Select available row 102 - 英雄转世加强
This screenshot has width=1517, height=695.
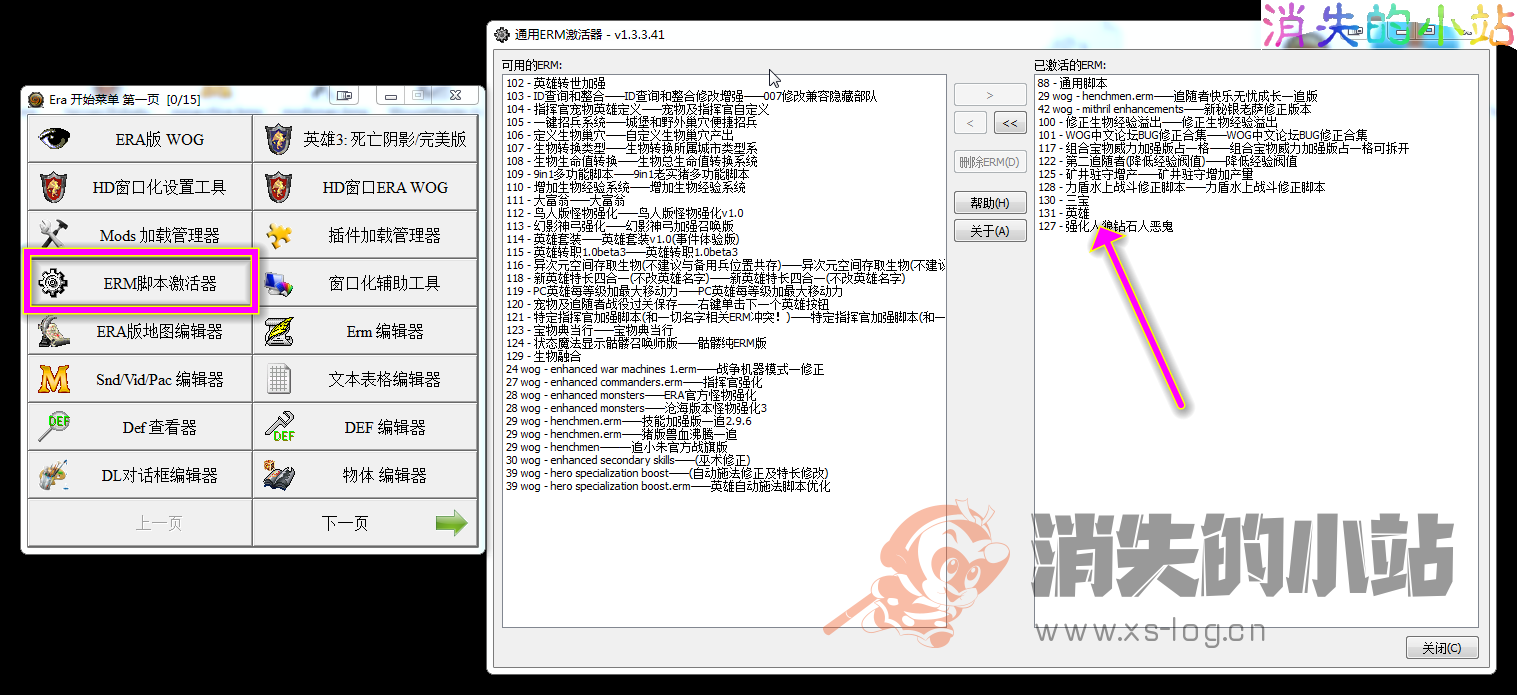(725, 83)
